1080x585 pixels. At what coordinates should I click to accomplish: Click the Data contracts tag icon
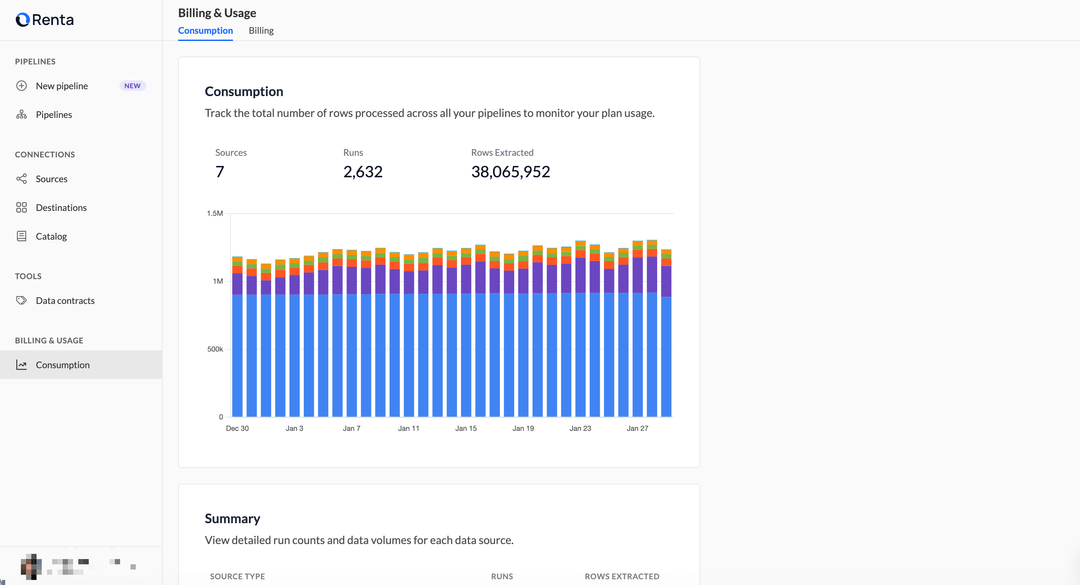pos(22,301)
